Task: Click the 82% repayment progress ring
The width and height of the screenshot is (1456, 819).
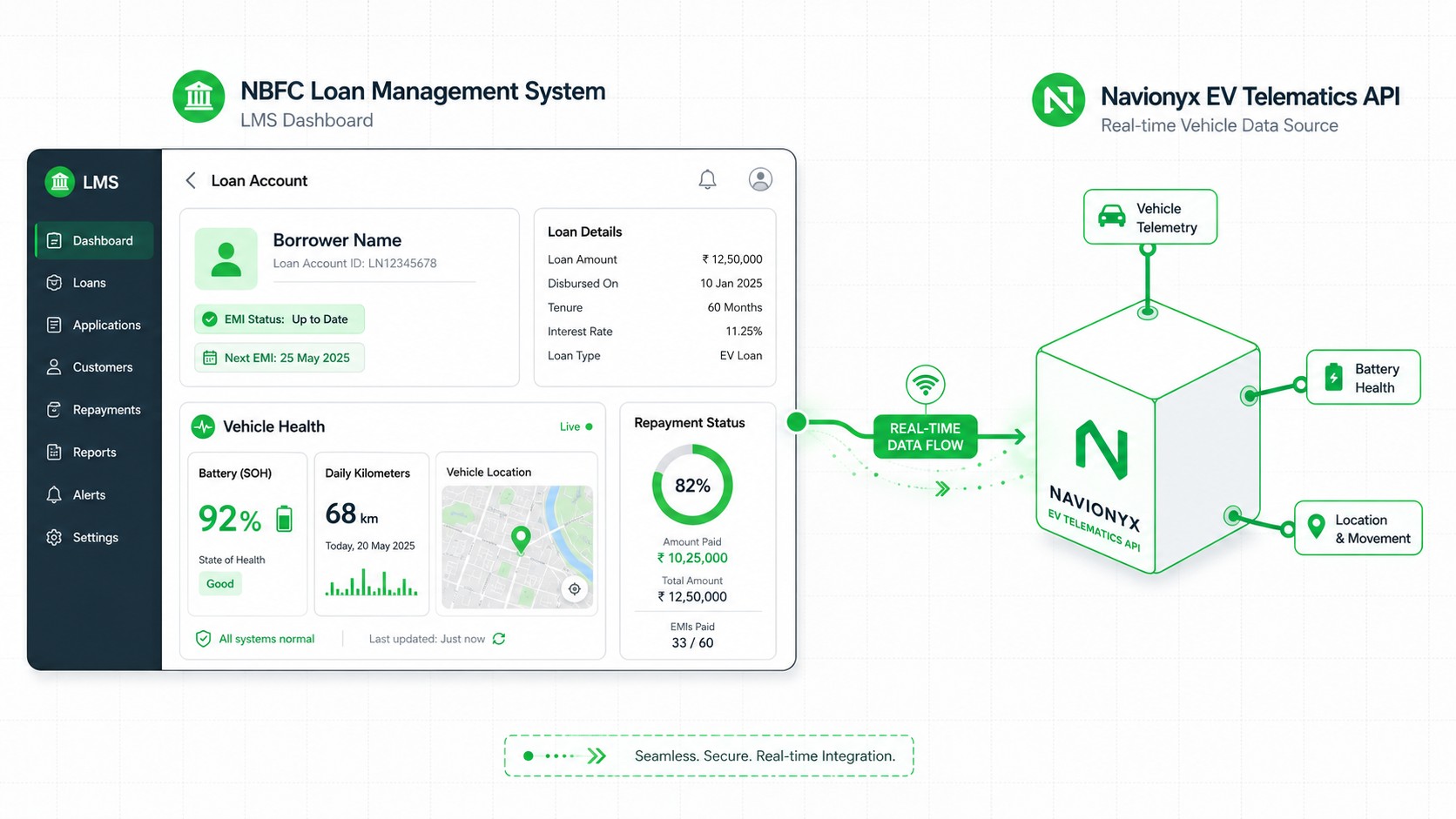Action: [x=692, y=485]
